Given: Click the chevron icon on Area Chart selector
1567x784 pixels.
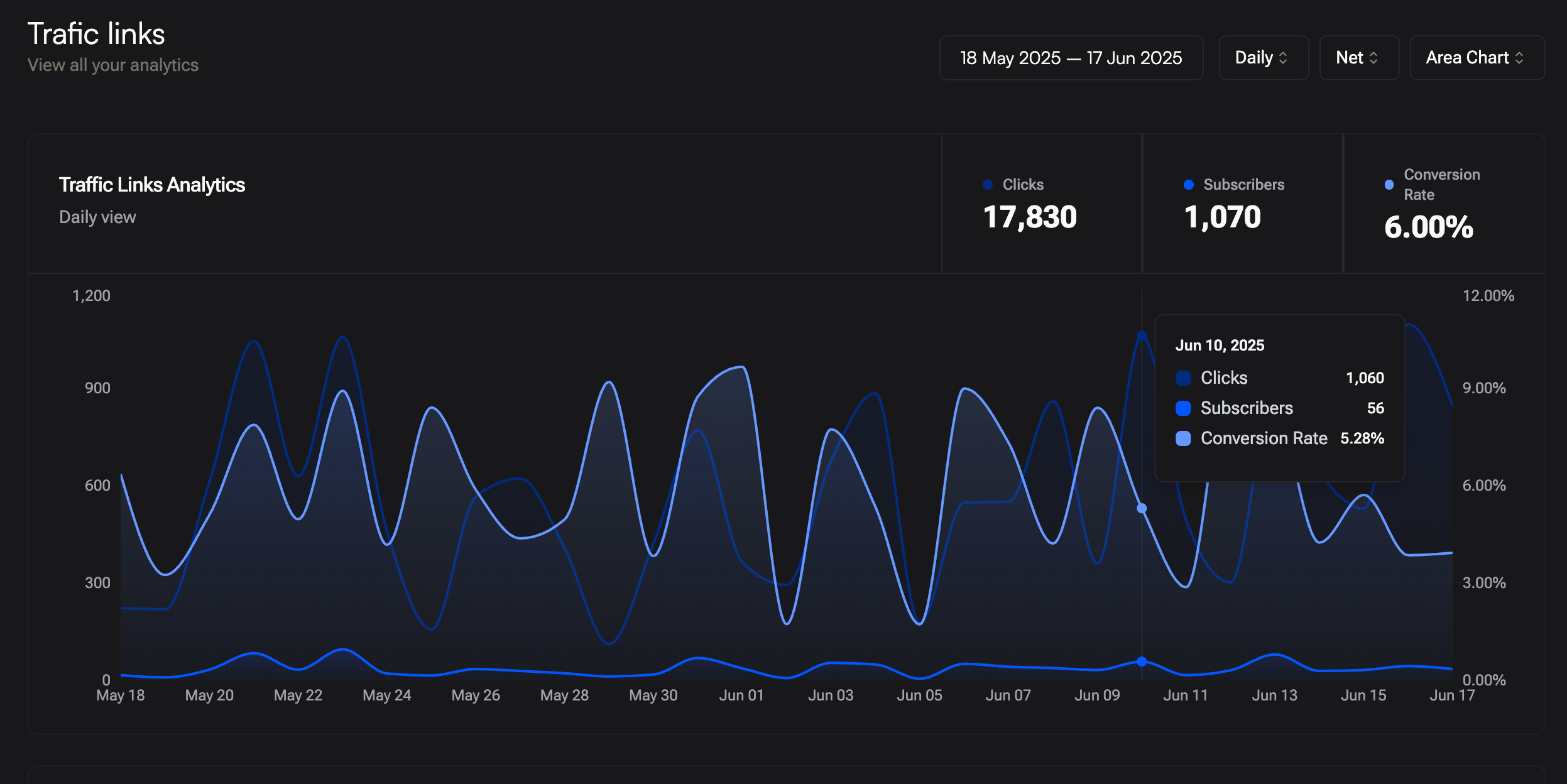Looking at the screenshot, I should point(1519,58).
